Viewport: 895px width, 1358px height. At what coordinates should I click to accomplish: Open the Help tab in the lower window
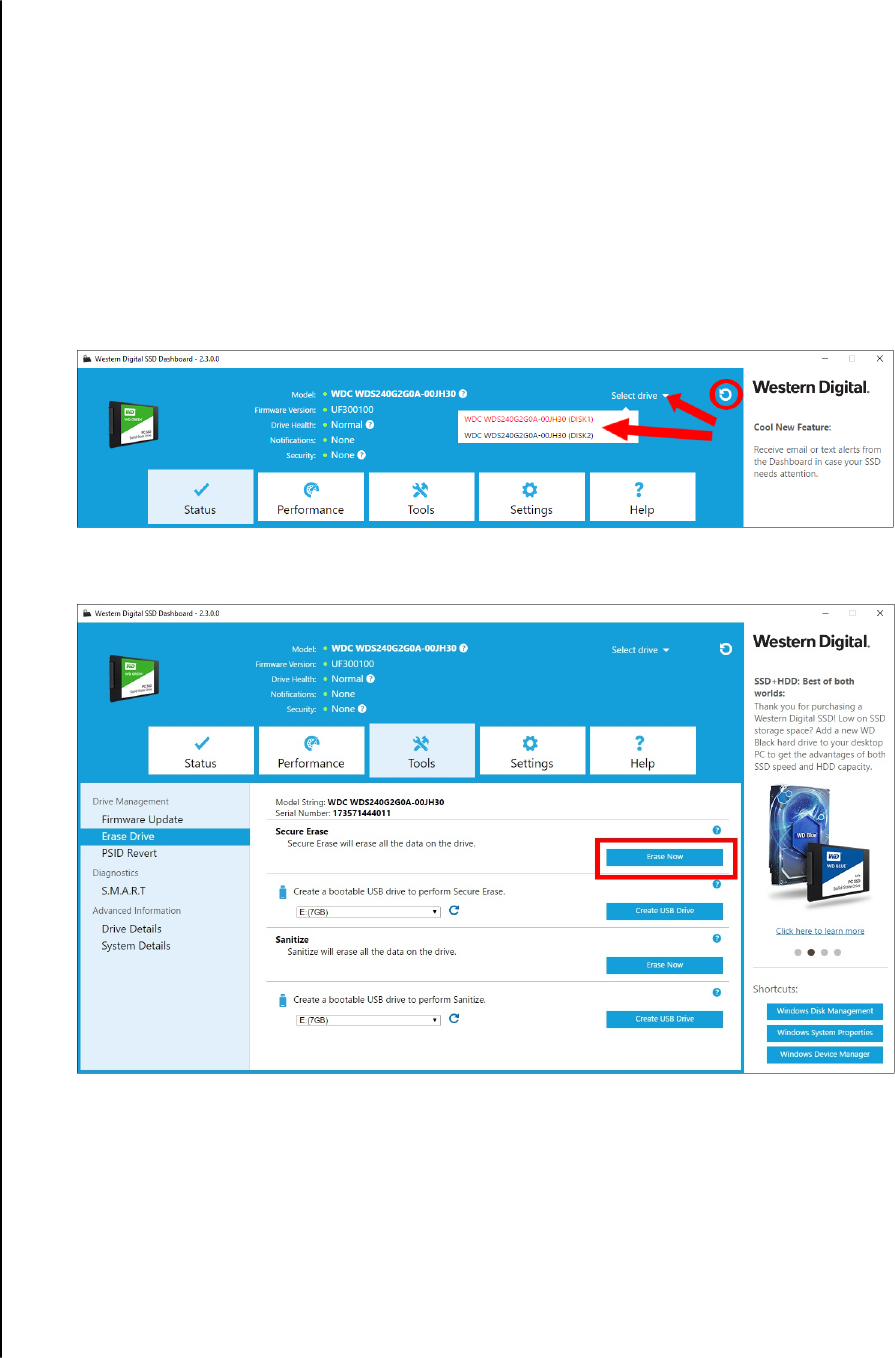tap(642, 750)
